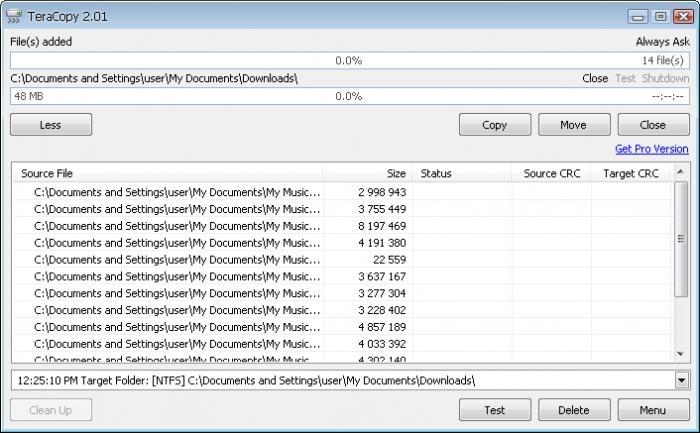Screen dimensions: 700x433
Task: Choose the Test after-completion option
Action: 625,78
